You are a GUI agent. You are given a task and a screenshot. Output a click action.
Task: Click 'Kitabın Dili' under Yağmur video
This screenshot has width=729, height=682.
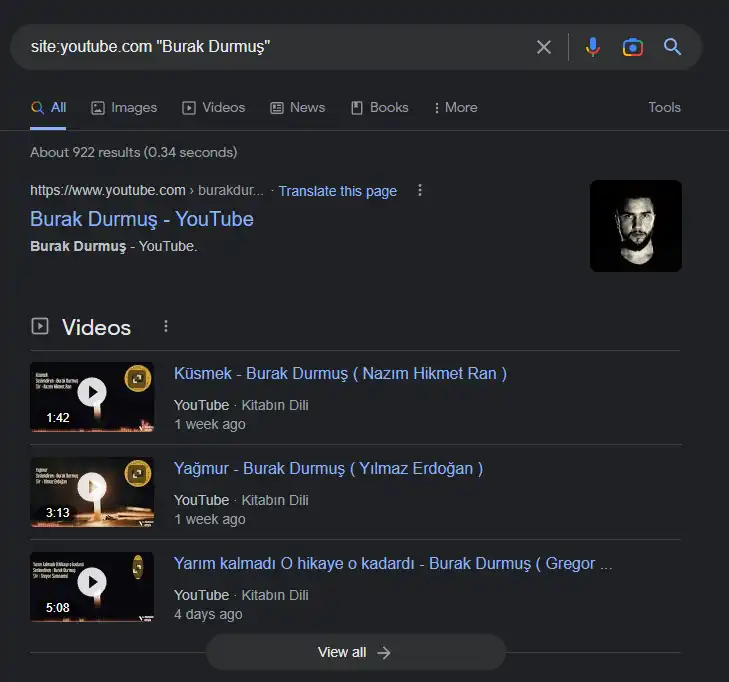pyautogui.click(x=275, y=500)
